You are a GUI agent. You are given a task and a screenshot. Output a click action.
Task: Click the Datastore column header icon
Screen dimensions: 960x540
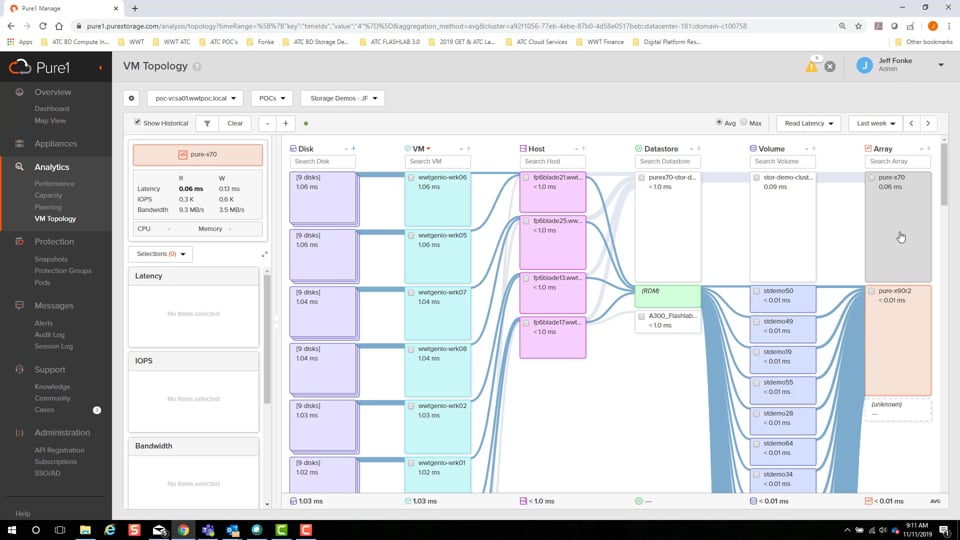click(x=639, y=149)
